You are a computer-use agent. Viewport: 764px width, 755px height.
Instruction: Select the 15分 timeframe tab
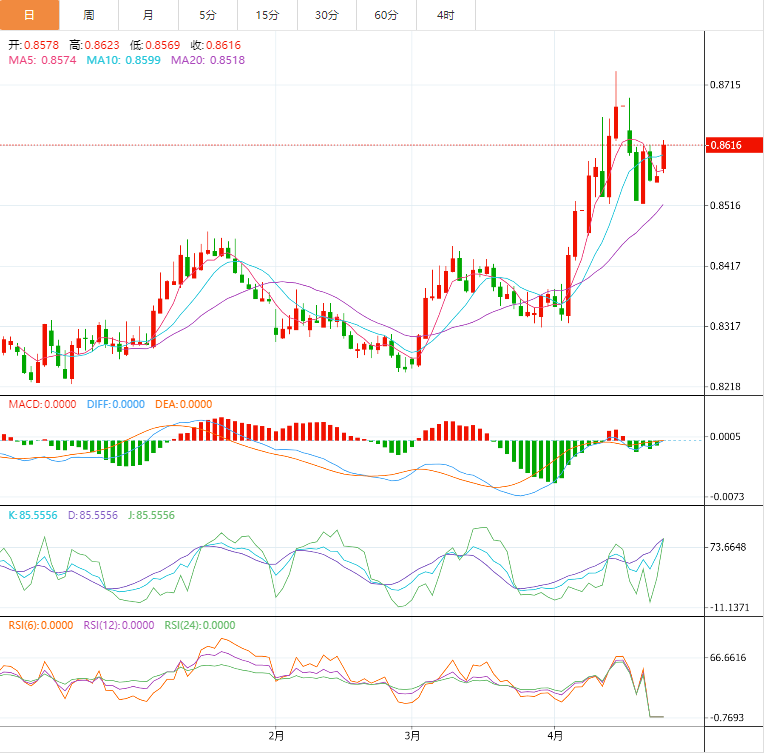click(x=267, y=15)
